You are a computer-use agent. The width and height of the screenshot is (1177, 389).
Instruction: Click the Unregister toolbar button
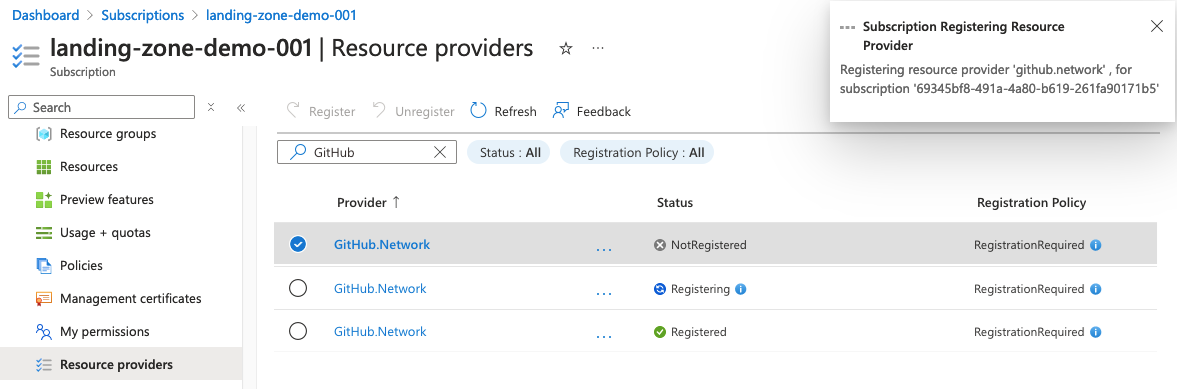tap(414, 111)
